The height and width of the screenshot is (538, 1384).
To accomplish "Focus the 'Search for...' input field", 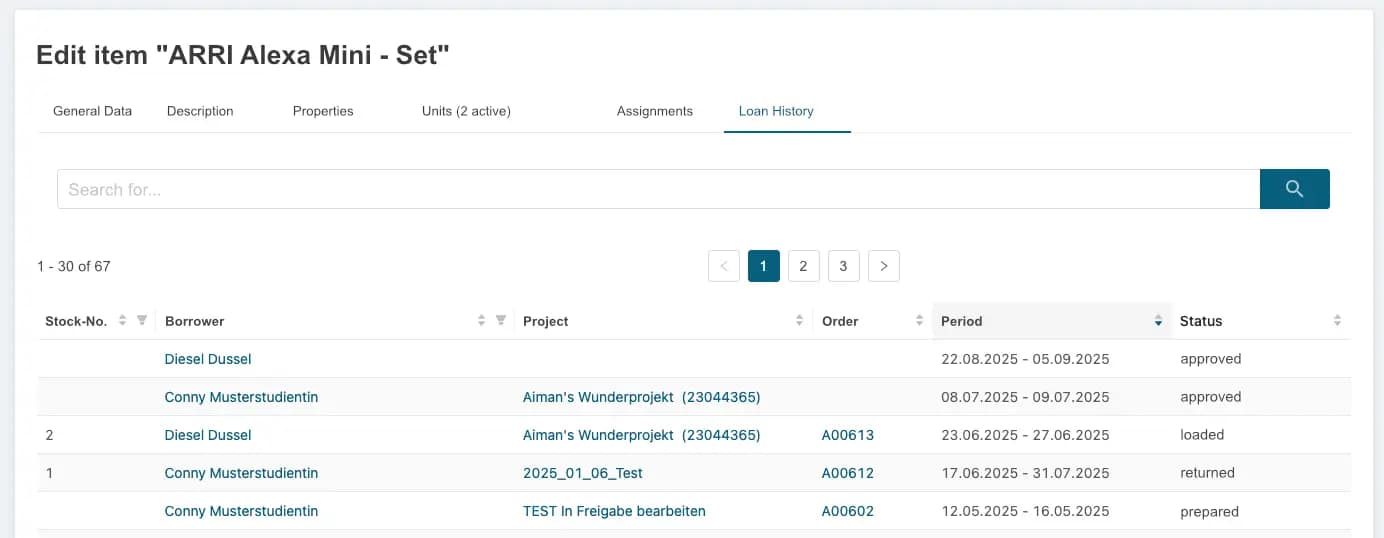I will click(x=657, y=189).
